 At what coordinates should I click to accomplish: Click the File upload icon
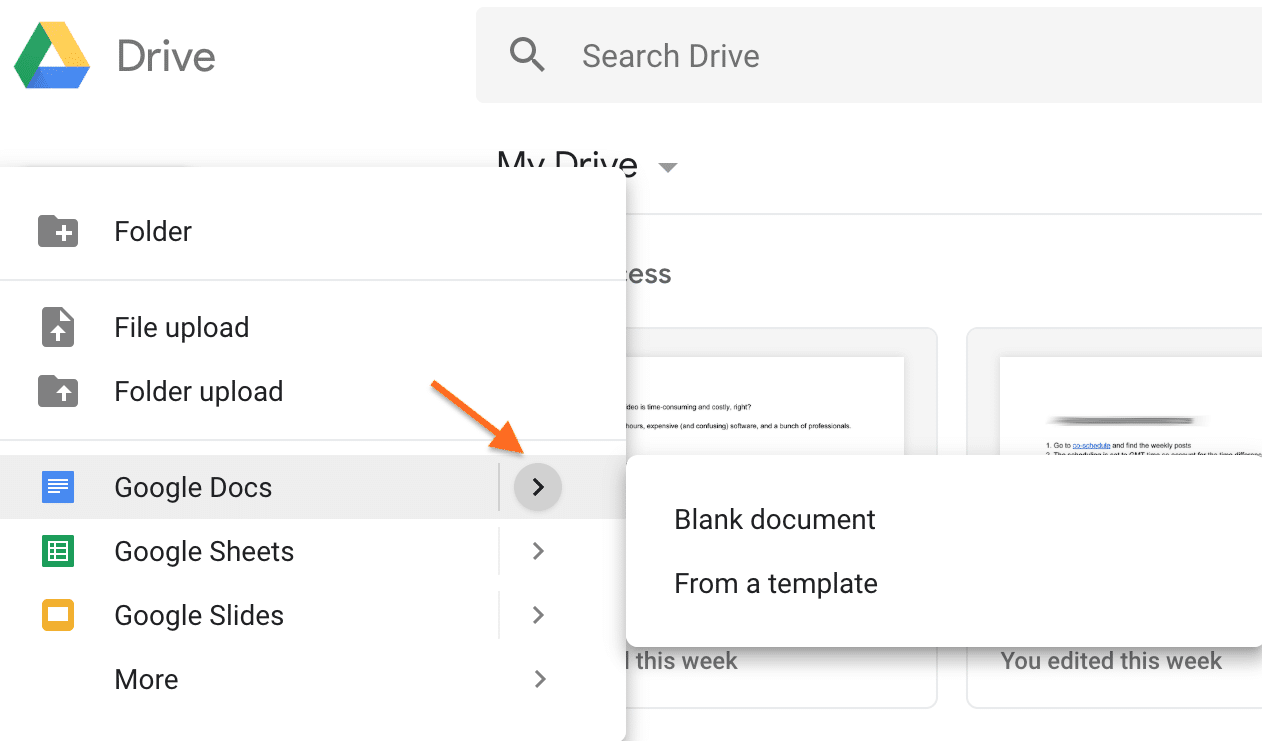pos(58,327)
